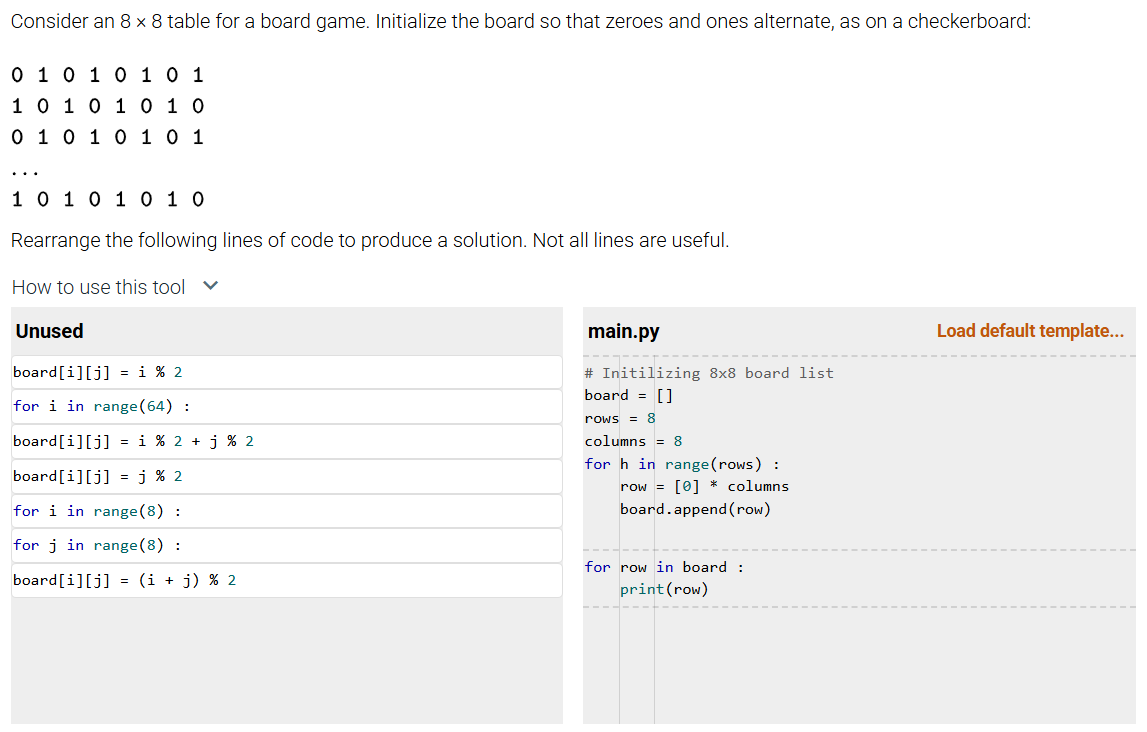Pick block 'board[i][j] = i % 2 + j % 2'

click(x=287, y=442)
